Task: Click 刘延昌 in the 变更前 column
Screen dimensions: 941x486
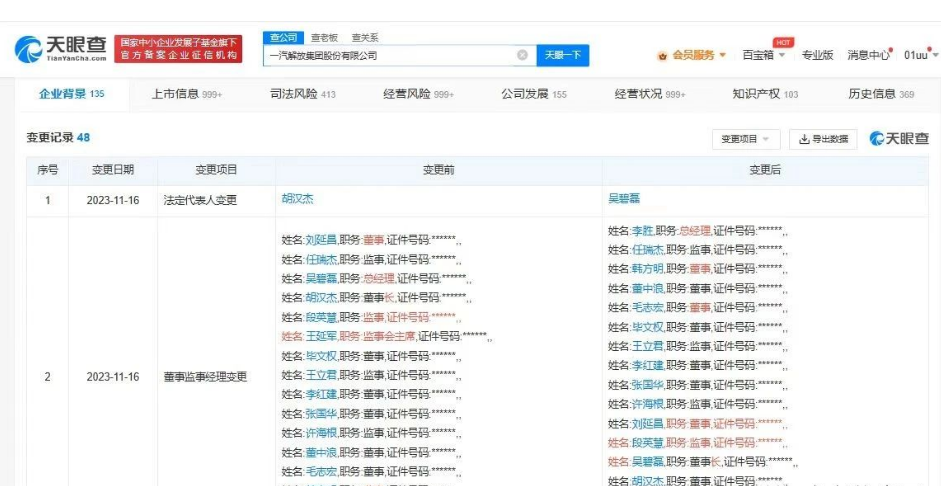Action: 320,240
